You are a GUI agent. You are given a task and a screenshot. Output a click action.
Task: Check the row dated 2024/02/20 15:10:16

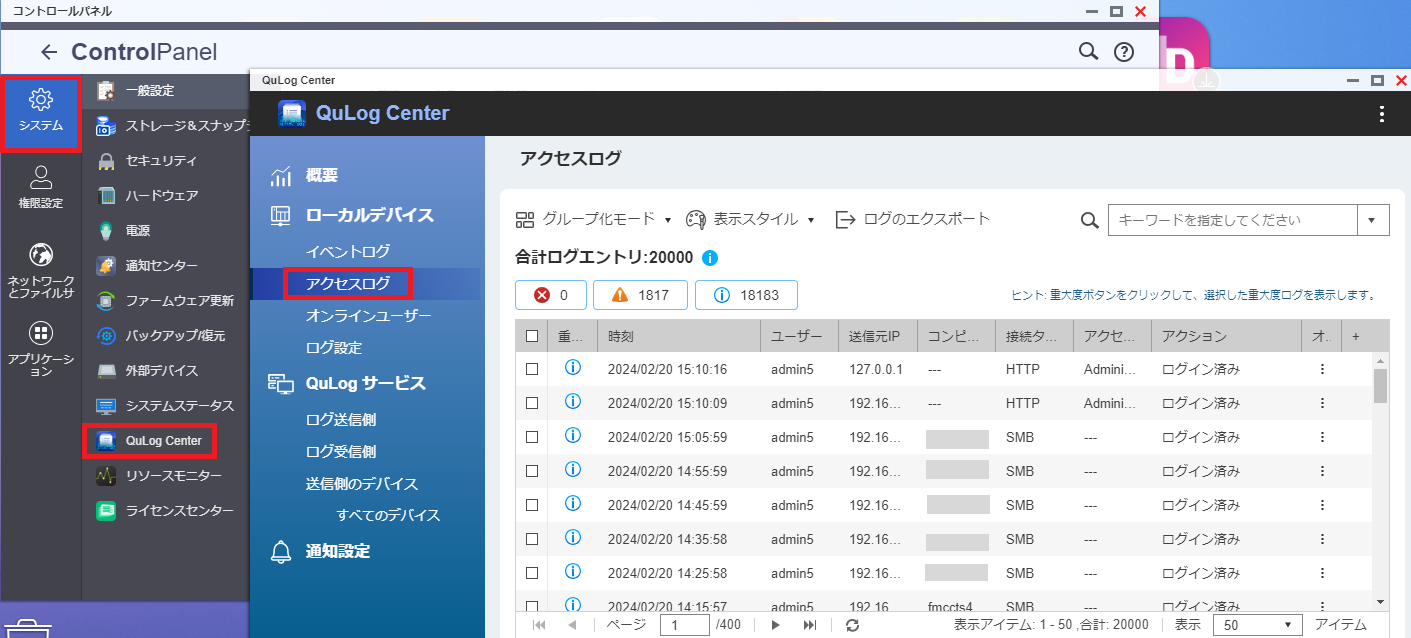click(x=532, y=369)
